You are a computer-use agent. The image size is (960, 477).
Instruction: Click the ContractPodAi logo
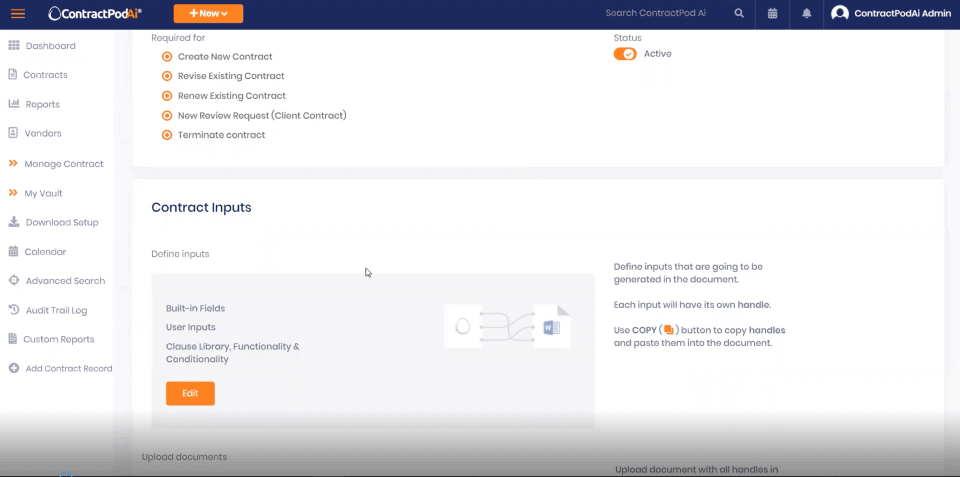tap(95, 13)
